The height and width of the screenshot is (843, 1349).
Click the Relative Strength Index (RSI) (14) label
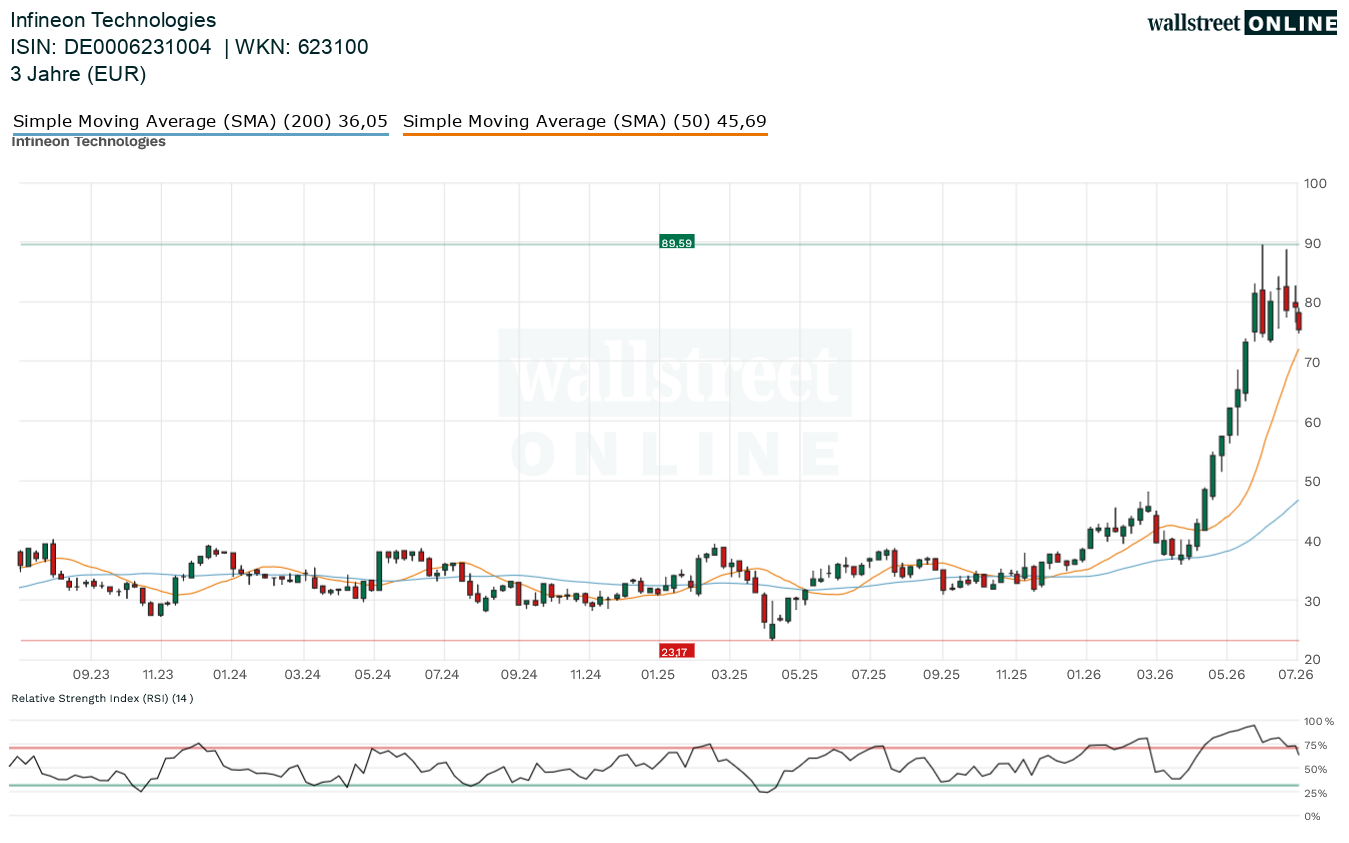pyautogui.click(x=102, y=698)
